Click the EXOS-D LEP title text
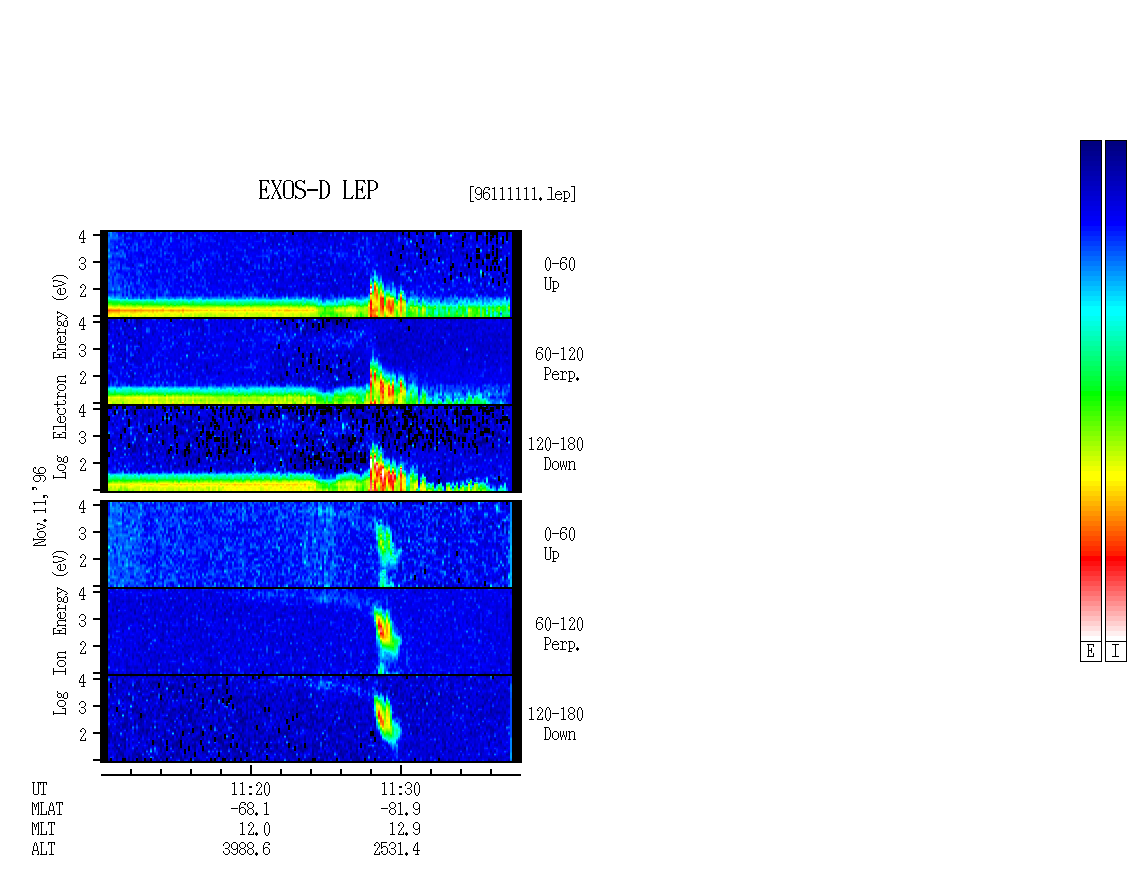1130x875 pixels. 318,190
